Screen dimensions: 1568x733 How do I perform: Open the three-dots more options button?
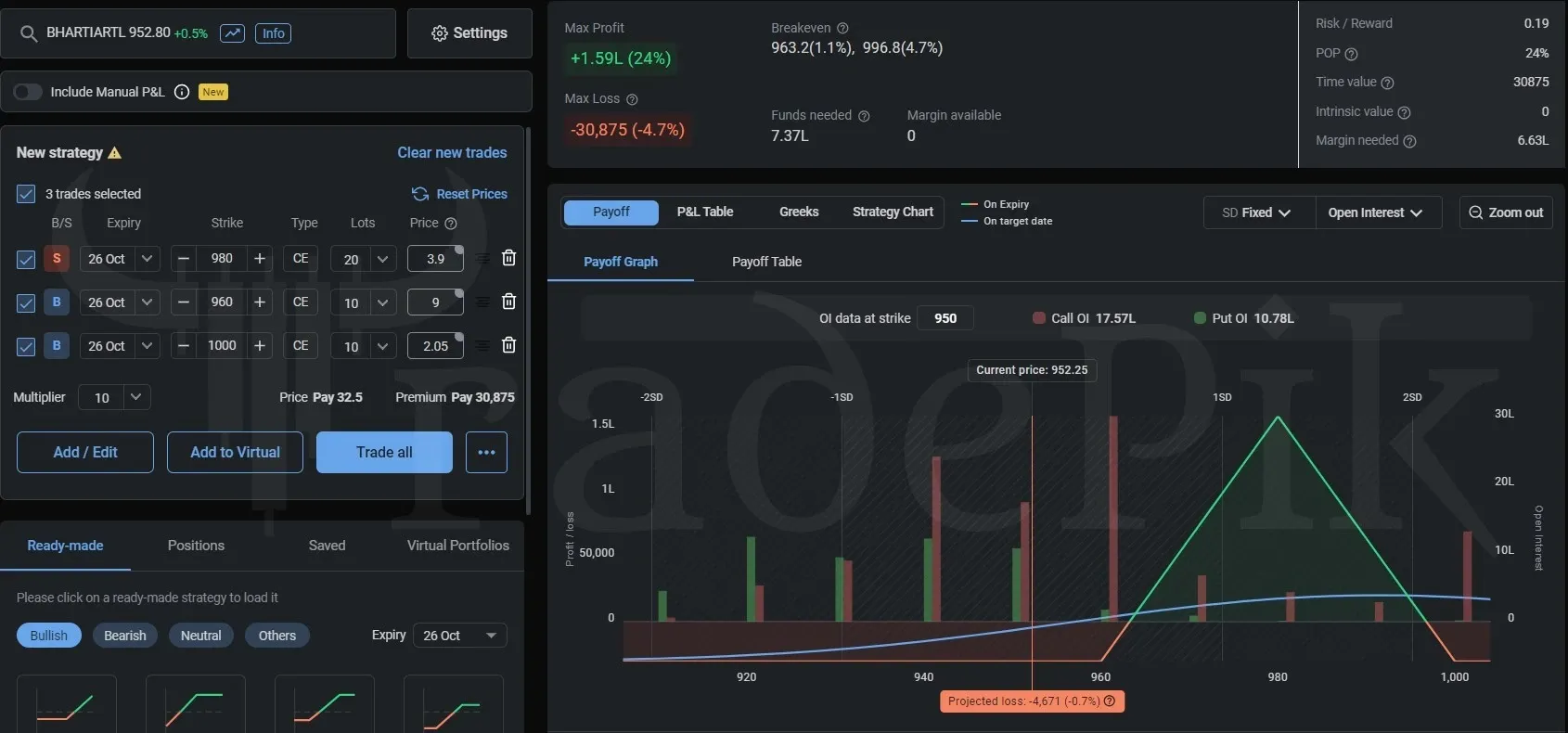(x=486, y=452)
